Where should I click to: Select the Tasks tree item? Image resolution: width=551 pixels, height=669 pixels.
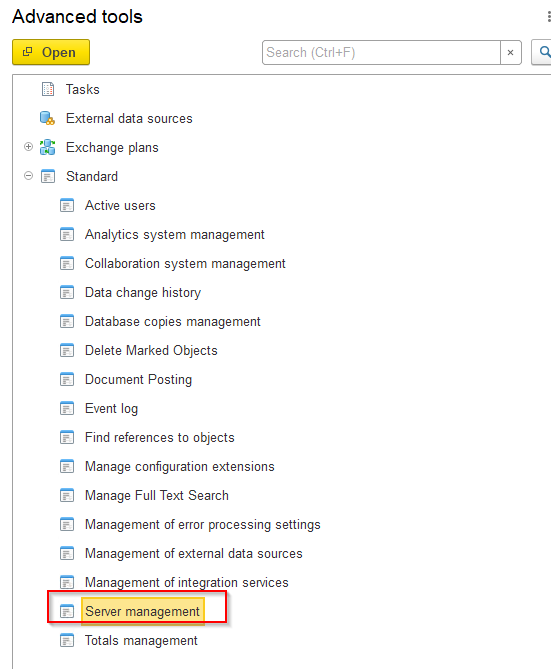pyautogui.click(x=82, y=89)
